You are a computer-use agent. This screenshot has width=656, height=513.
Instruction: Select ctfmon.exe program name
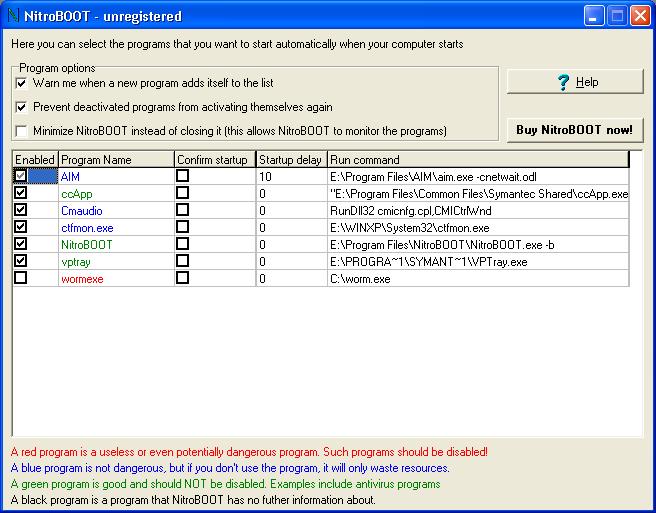[87, 228]
